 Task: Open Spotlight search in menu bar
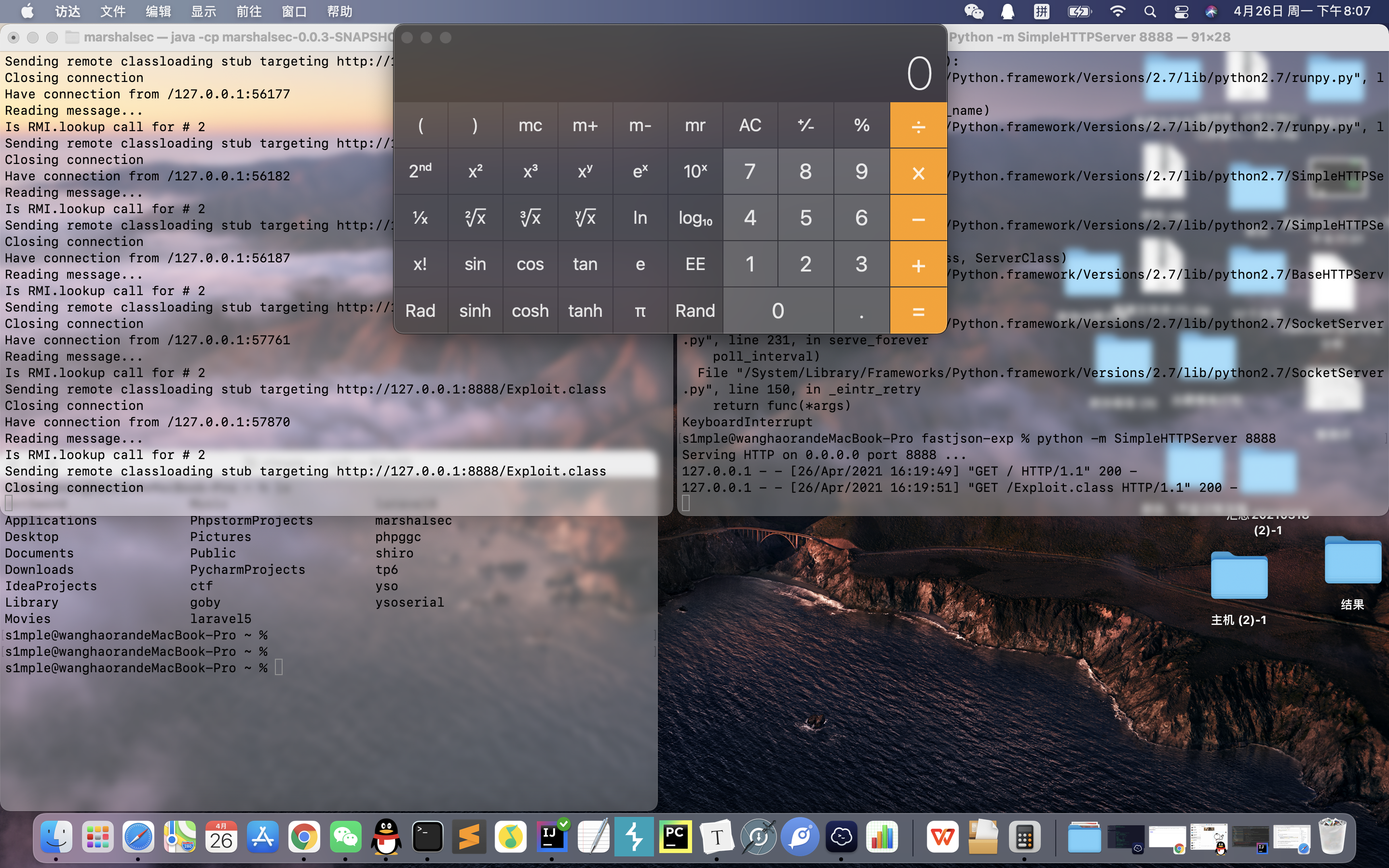click(x=1150, y=12)
